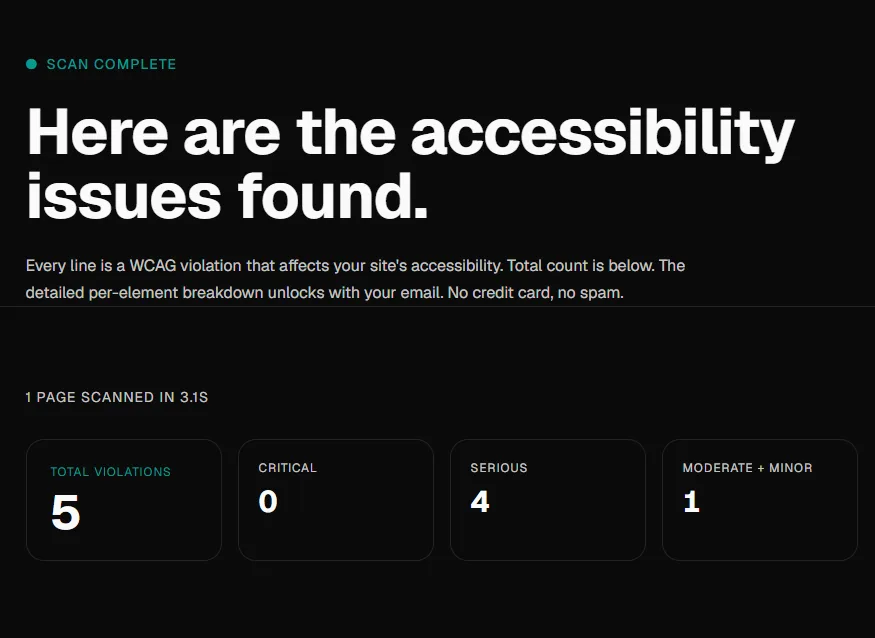Click the CRITICAL label

tap(287, 468)
